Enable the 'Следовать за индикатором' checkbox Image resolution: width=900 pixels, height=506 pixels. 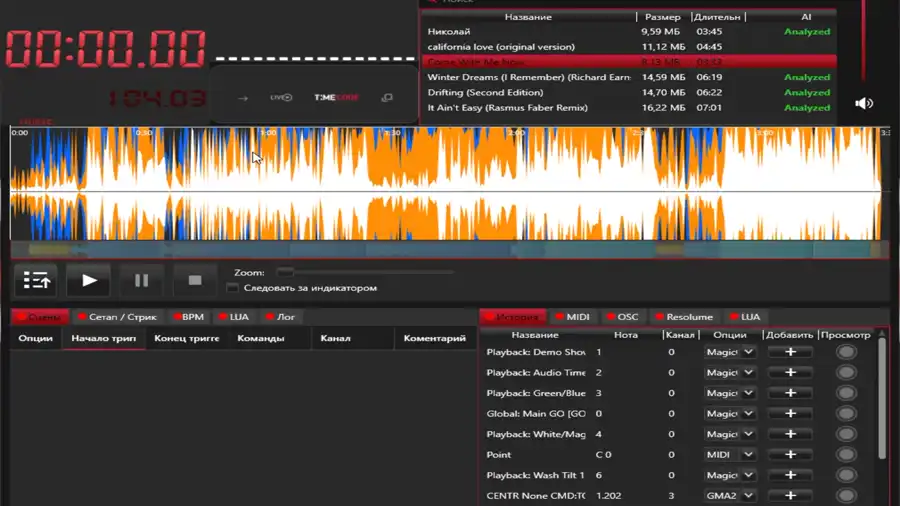tap(233, 288)
